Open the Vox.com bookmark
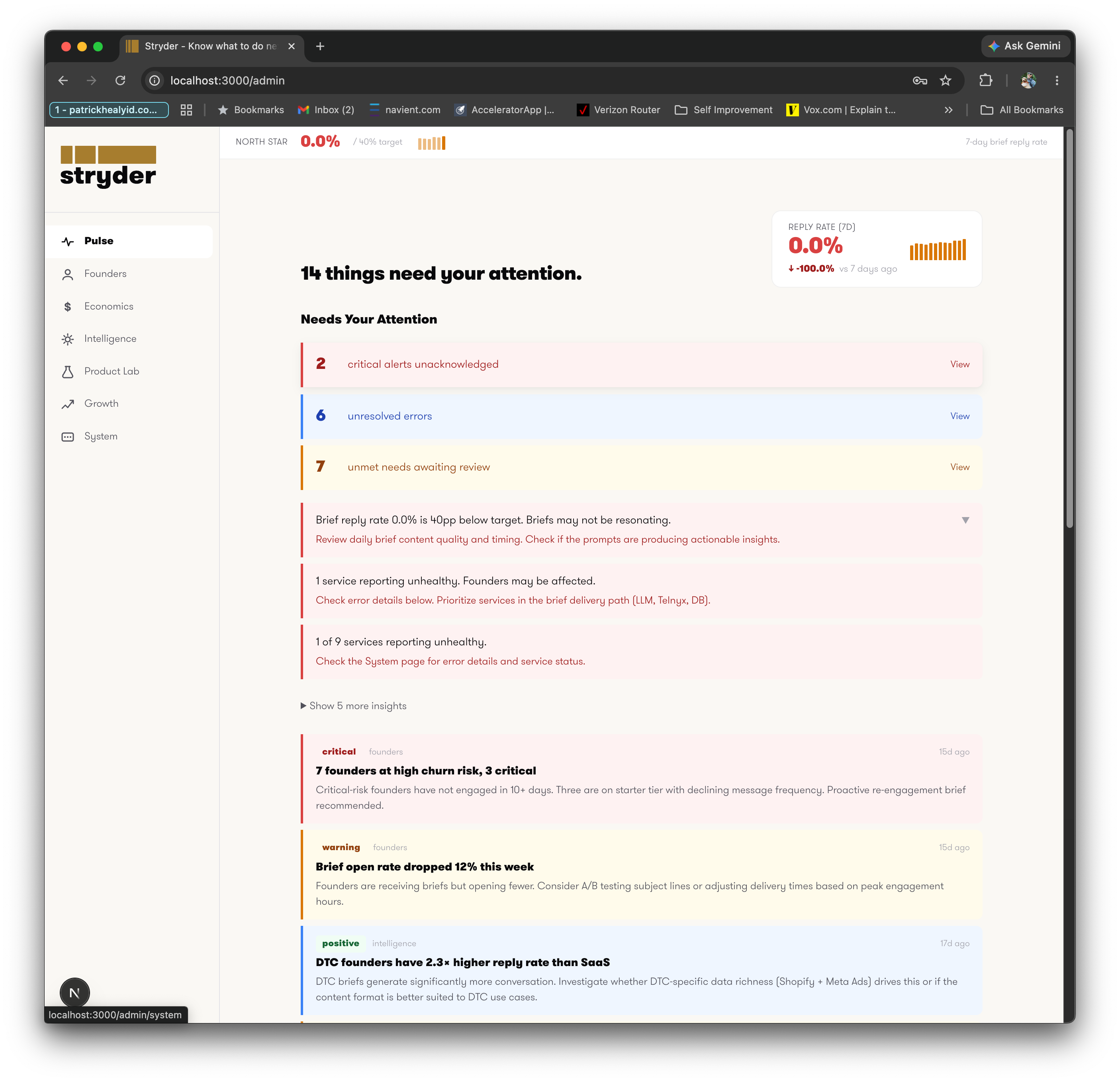Image resolution: width=1120 pixels, height=1082 pixels. (841, 110)
